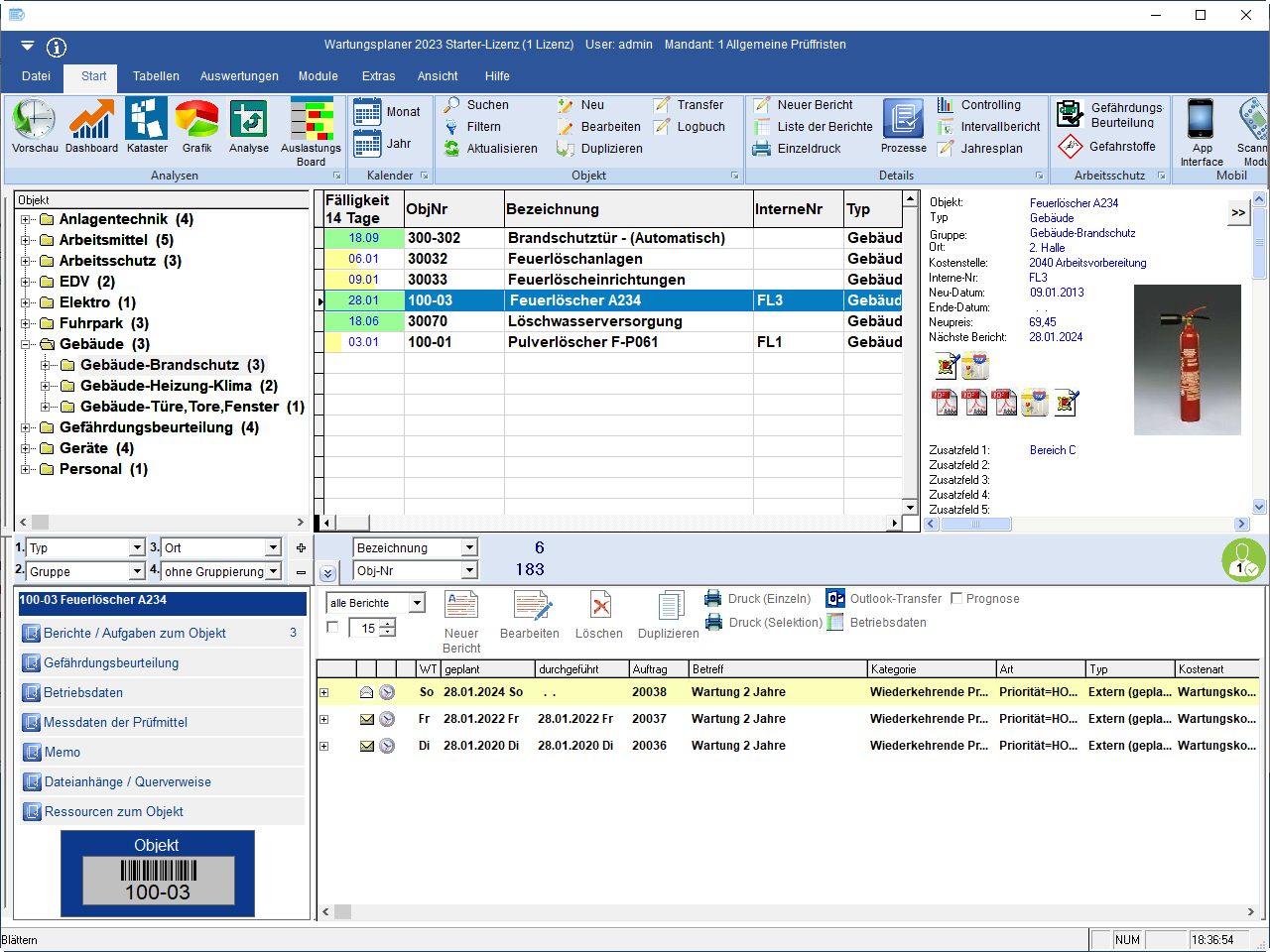Open Berichte / Aufgaben zum Objekt
Viewport: 1270px width, 952px height.
tap(135, 633)
